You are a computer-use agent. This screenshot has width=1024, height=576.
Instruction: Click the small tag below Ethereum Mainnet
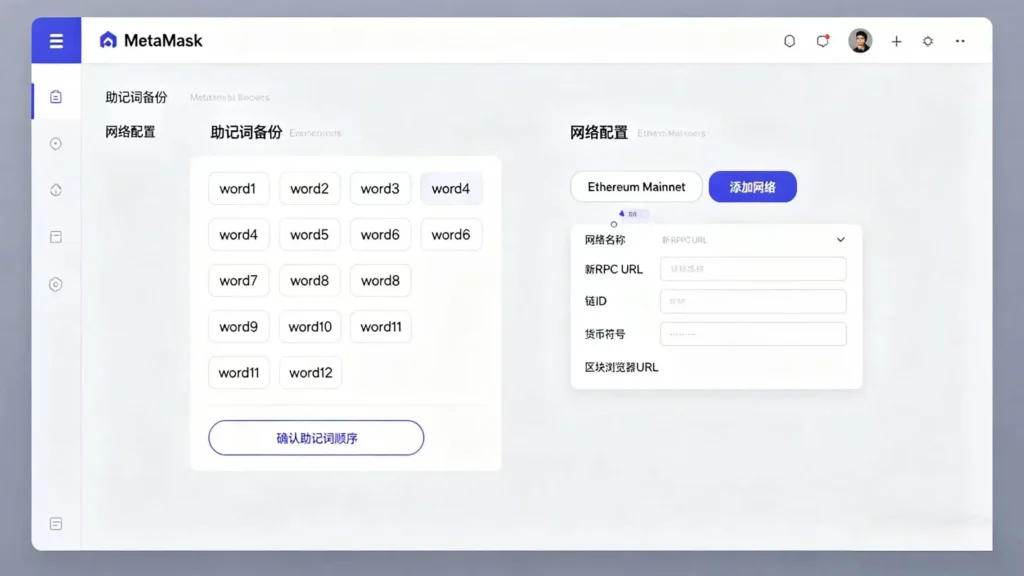[632, 214]
